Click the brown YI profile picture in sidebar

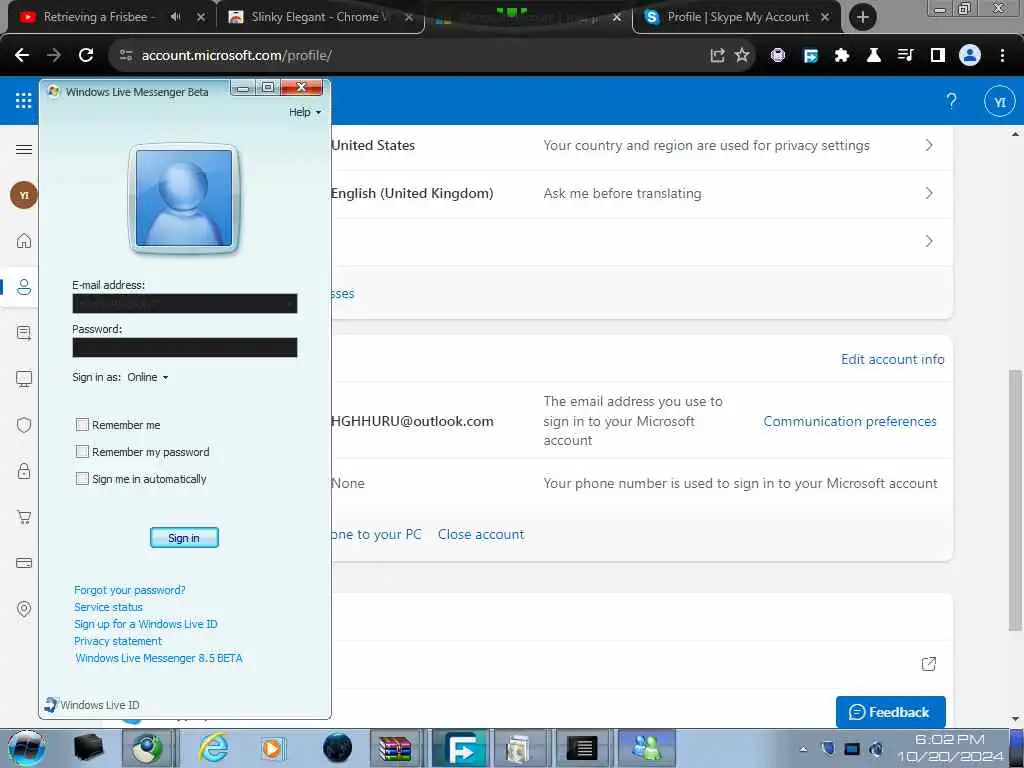(24, 195)
